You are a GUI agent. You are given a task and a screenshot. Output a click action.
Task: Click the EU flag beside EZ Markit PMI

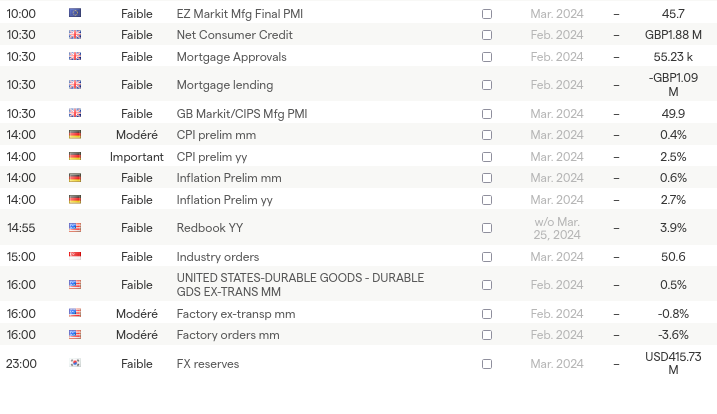click(75, 13)
